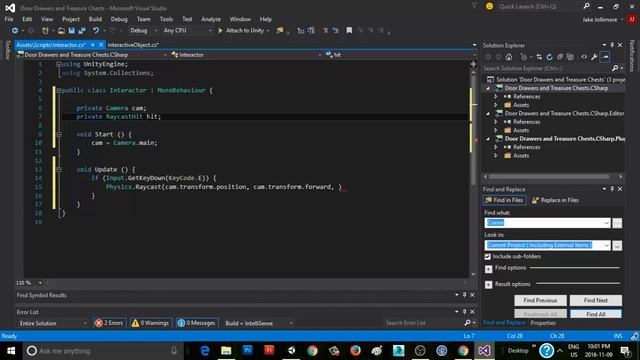Expand the Result options section
This screenshot has width=640, height=360.
tap(488, 284)
